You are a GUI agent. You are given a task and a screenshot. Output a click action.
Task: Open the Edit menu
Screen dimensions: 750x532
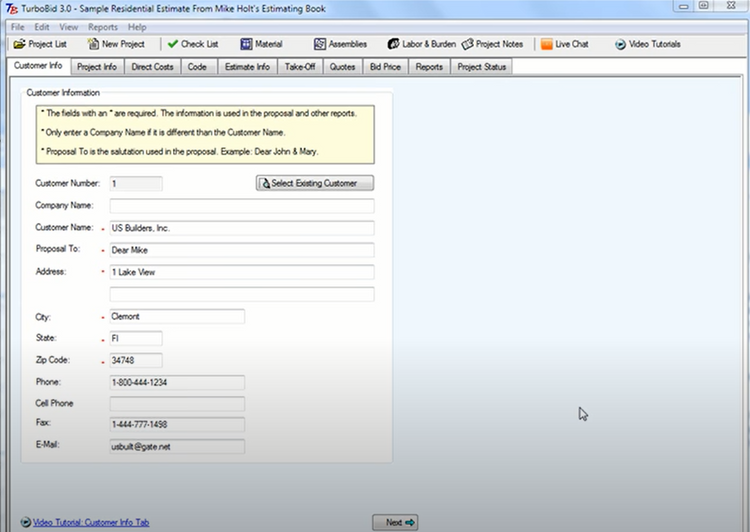click(x=42, y=27)
